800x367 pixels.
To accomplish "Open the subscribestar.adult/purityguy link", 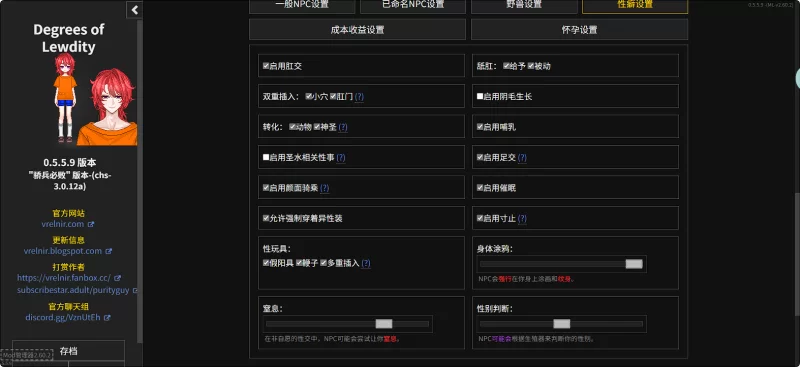I will (74, 290).
